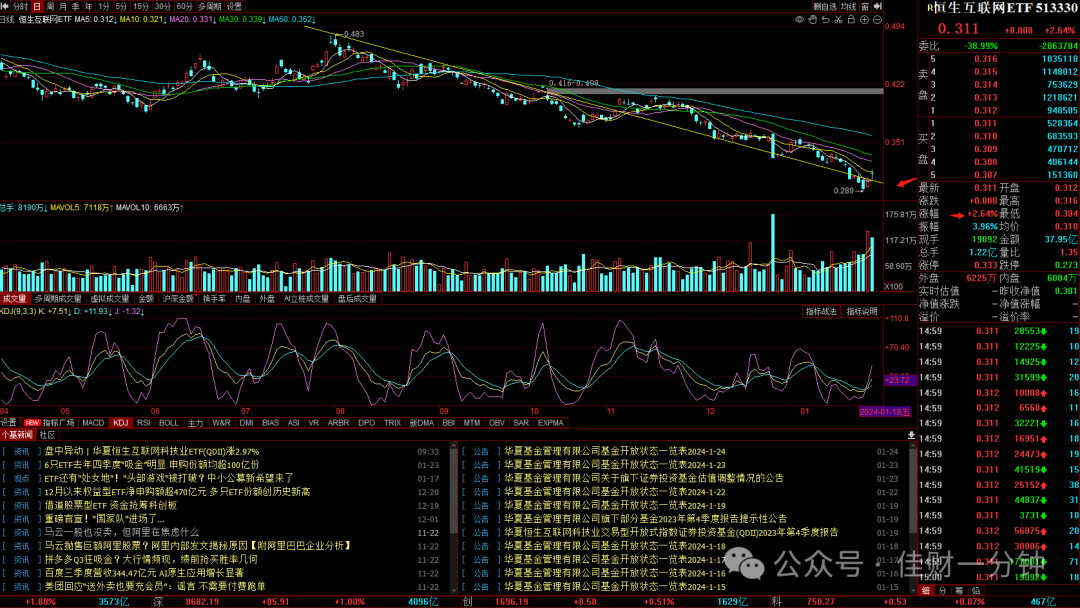Select the 盘后成交量 tab
This screenshot has height=608, width=1080.
(357, 299)
